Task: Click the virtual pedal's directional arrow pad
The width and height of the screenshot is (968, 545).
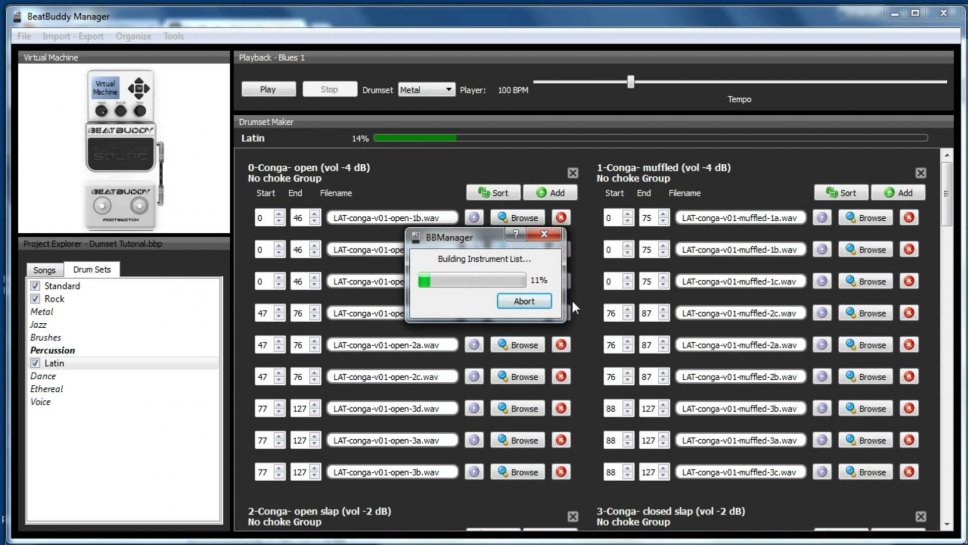Action: [140, 87]
